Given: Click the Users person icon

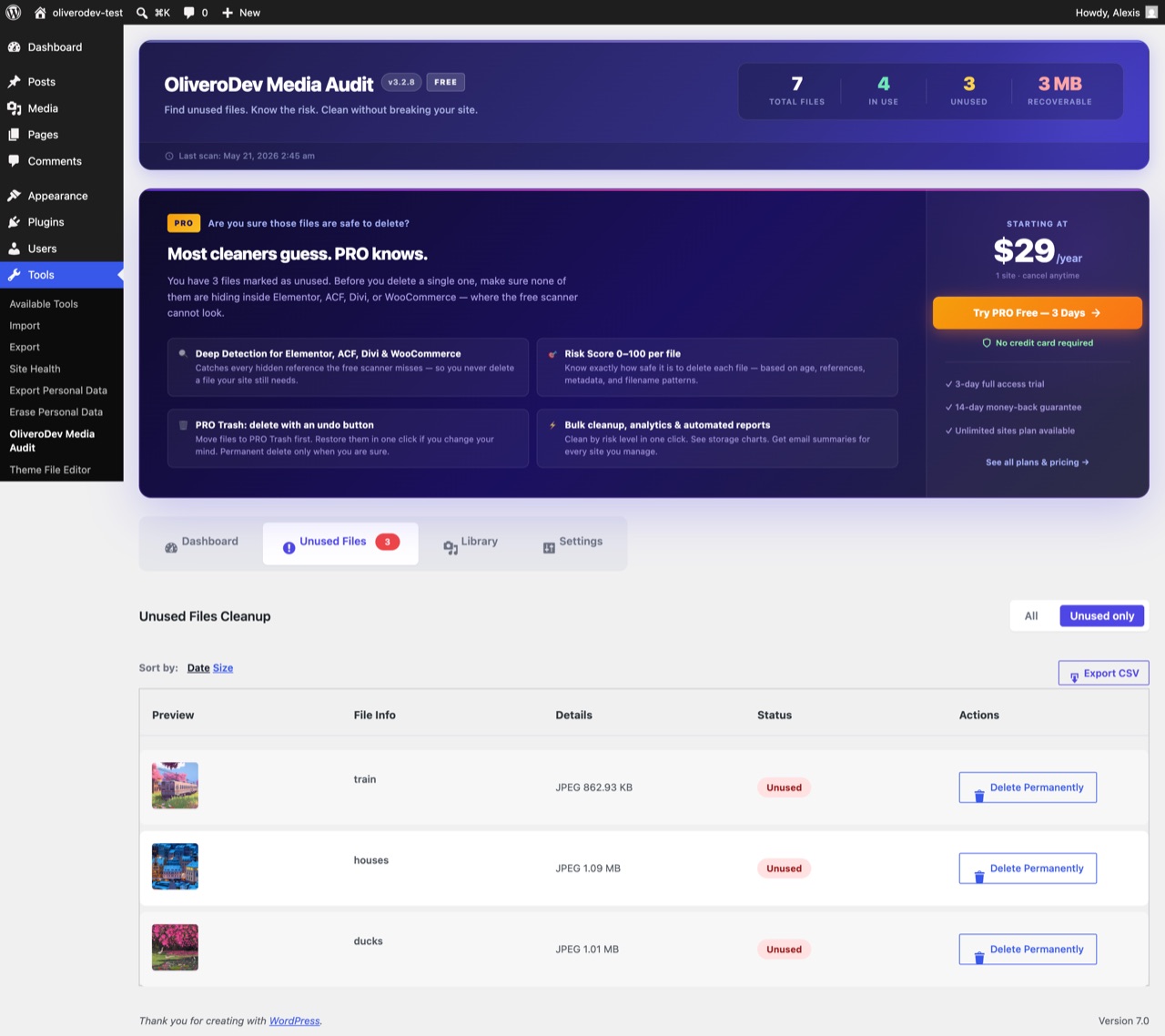Looking at the screenshot, I should point(14,249).
